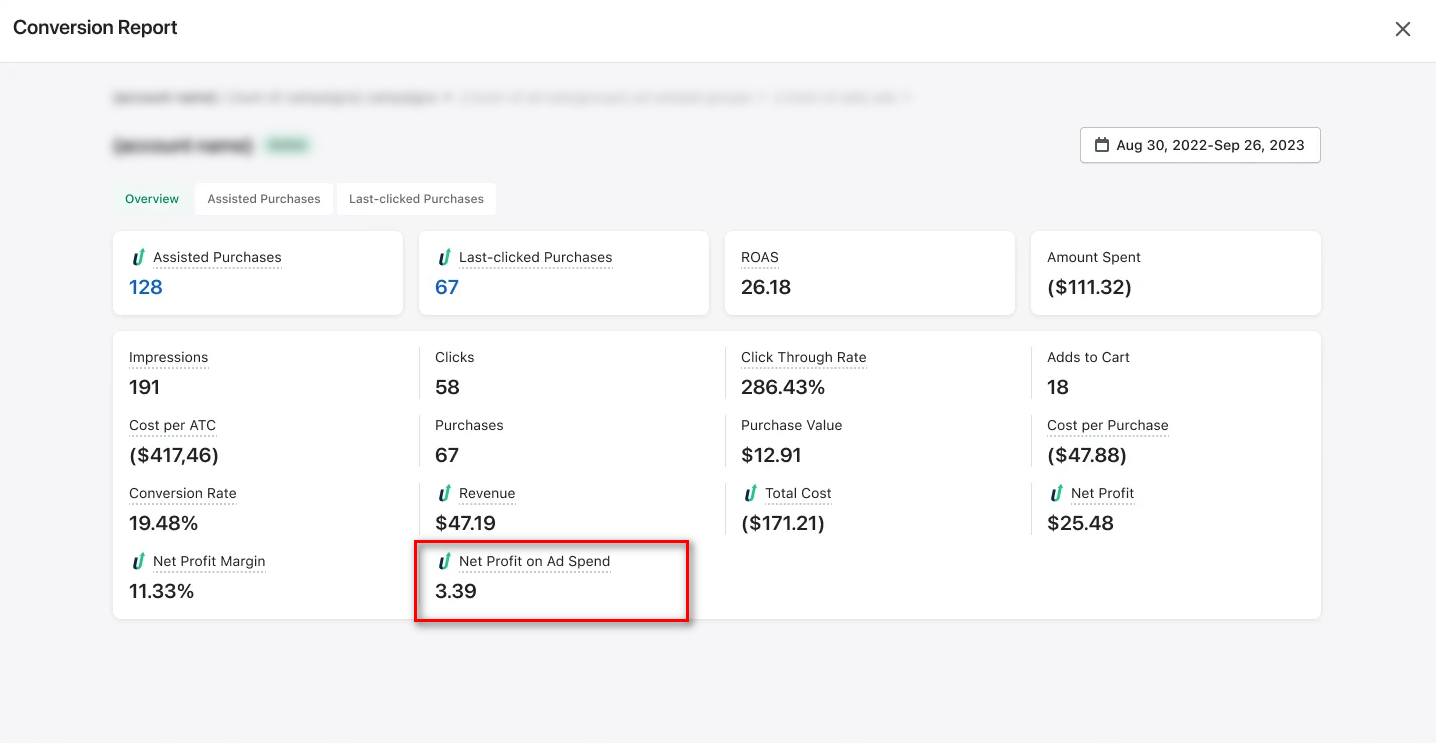Click the calendar icon in the date picker
The height and width of the screenshot is (743, 1436).
pos(1101,144)
